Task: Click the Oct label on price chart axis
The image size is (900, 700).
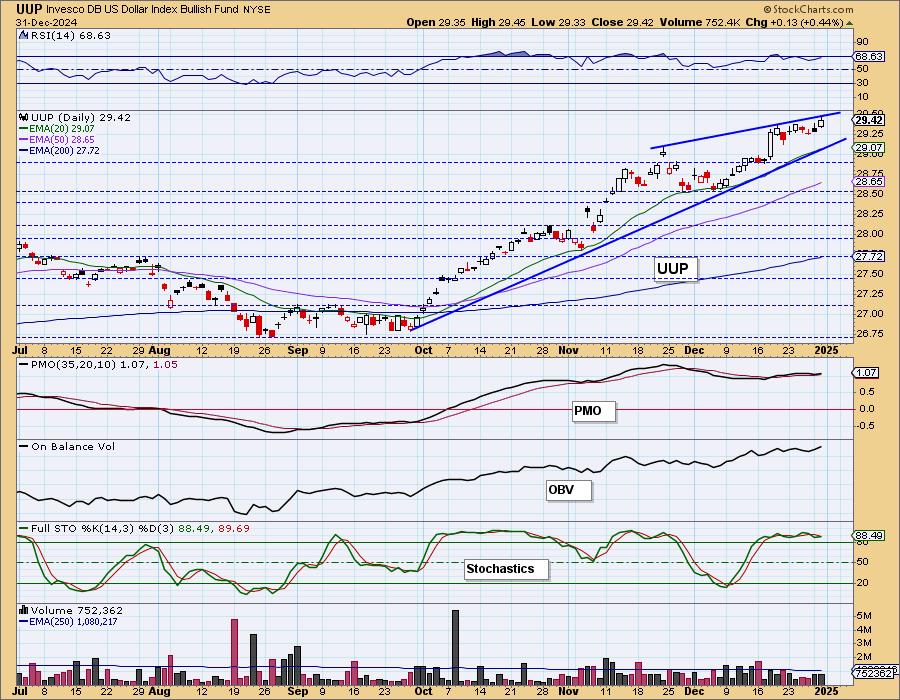Action: point(423,350)
